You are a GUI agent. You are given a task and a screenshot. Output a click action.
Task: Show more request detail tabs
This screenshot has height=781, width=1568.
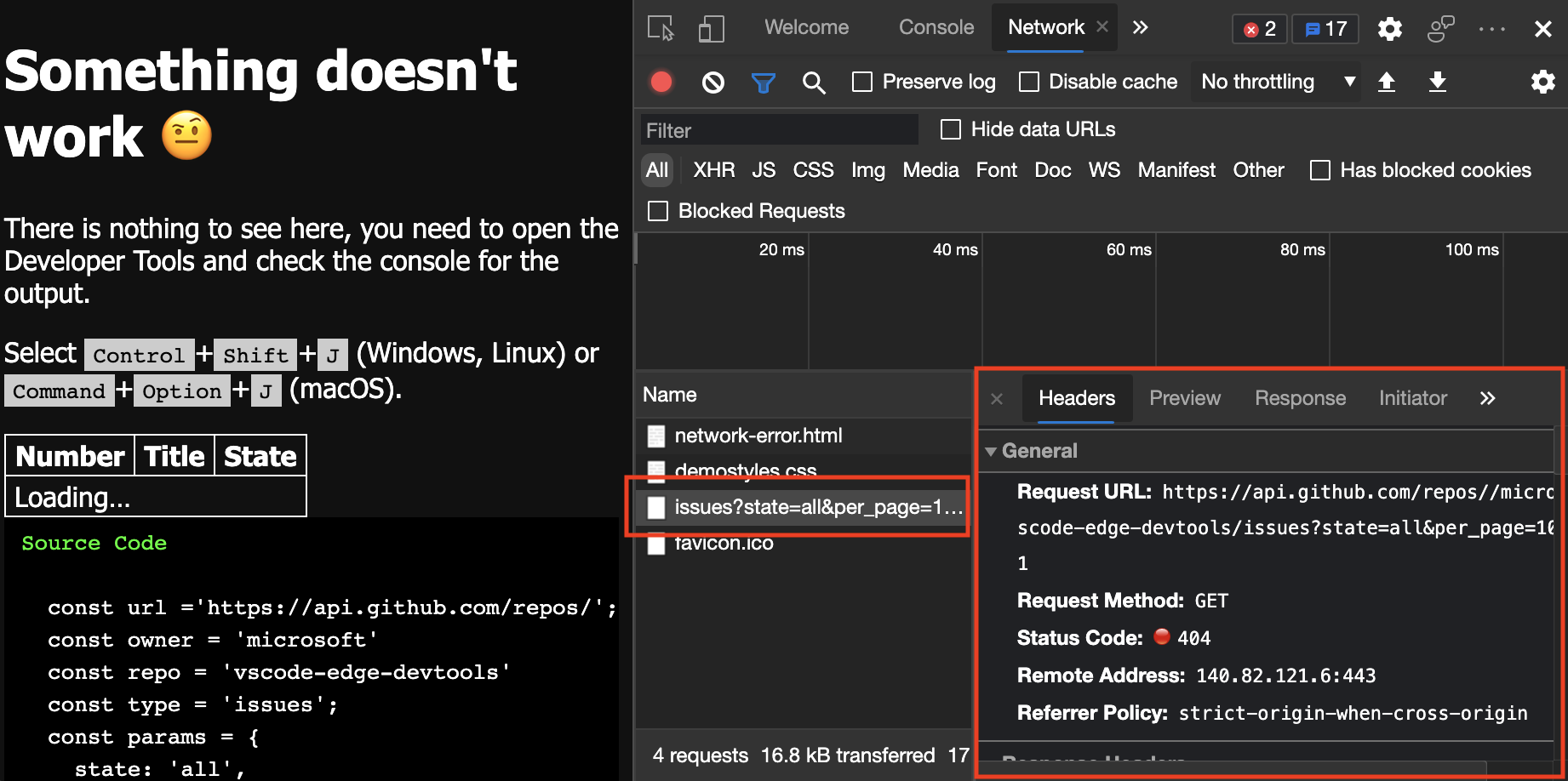point(1487,398)
